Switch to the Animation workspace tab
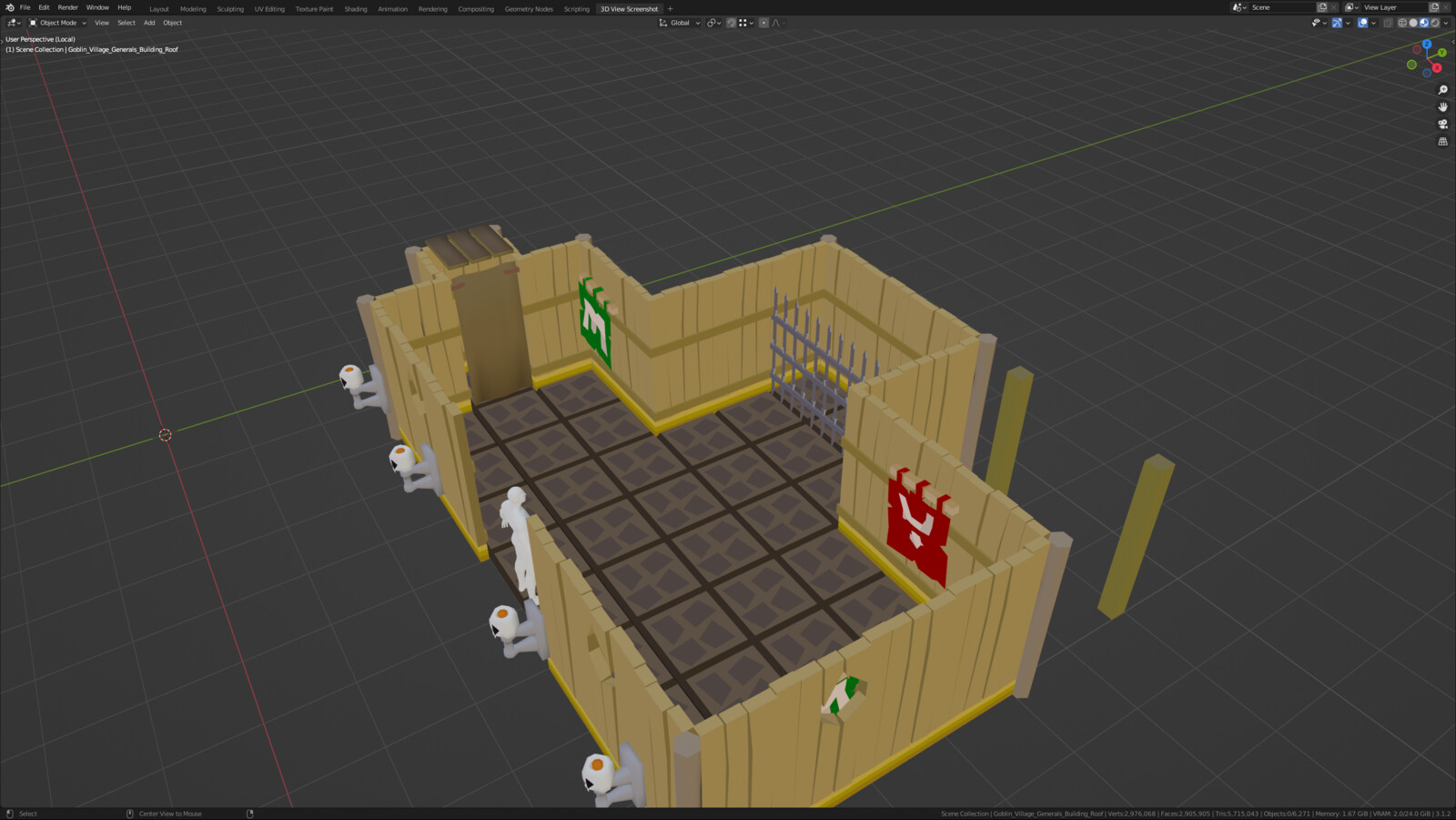Viewport: 1456px width, 820px height. (x=393, y=9)
